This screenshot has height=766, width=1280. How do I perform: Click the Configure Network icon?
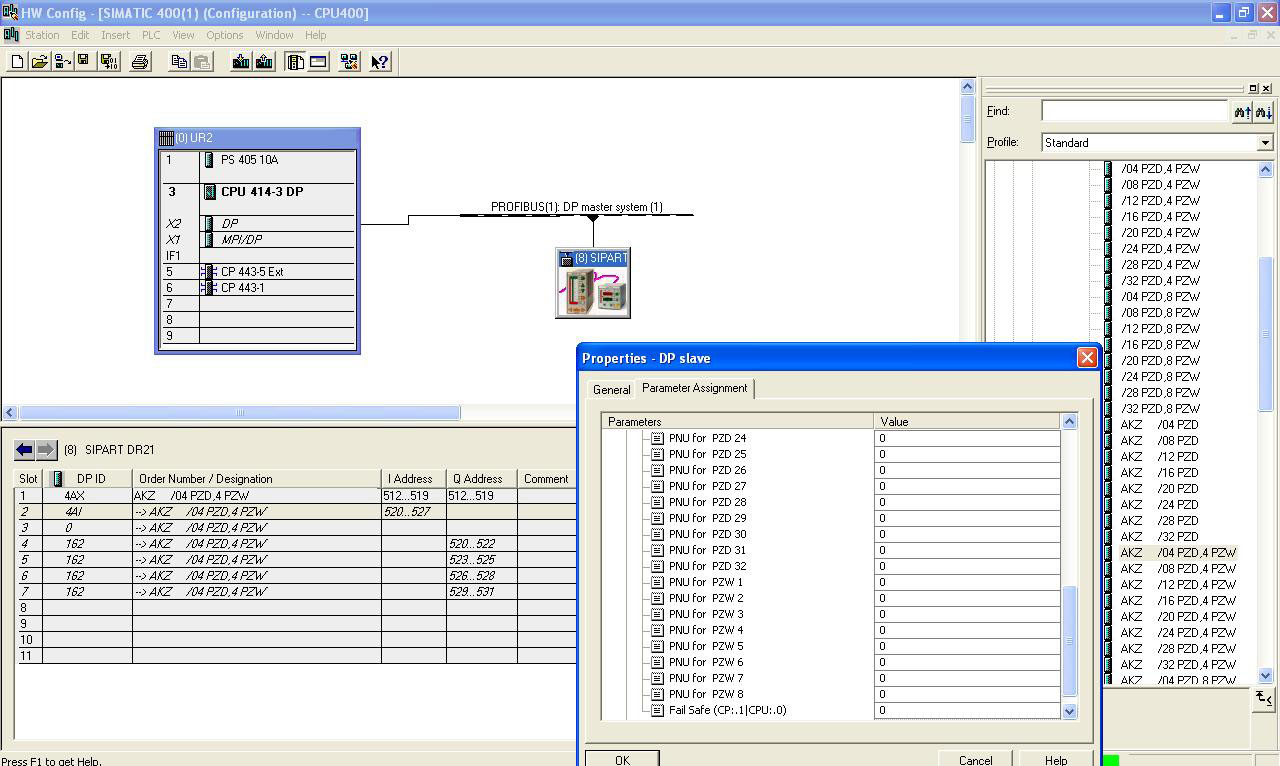(x=349, y=62)
